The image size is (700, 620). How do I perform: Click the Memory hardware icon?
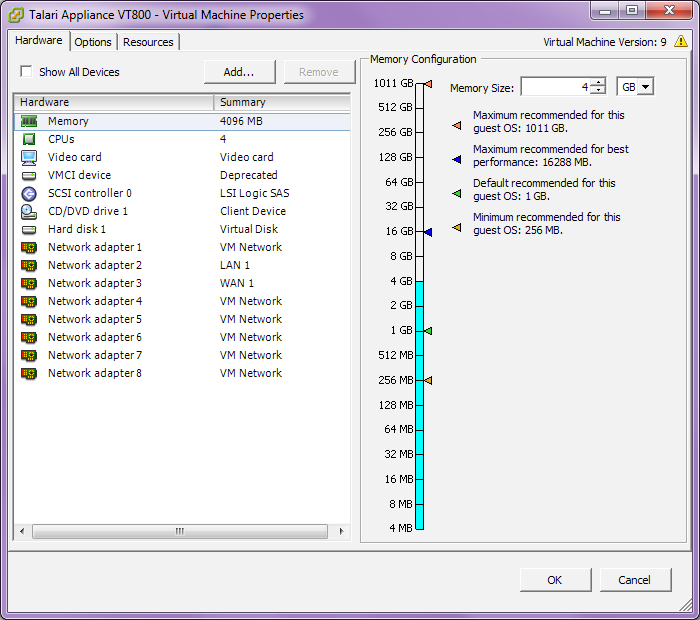(29, 121)
